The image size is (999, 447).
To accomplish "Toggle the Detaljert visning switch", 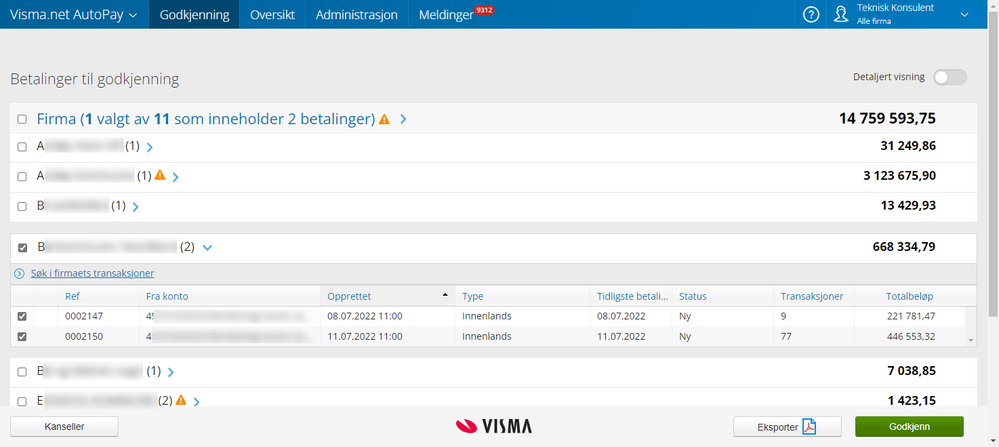I will point(950,77).
